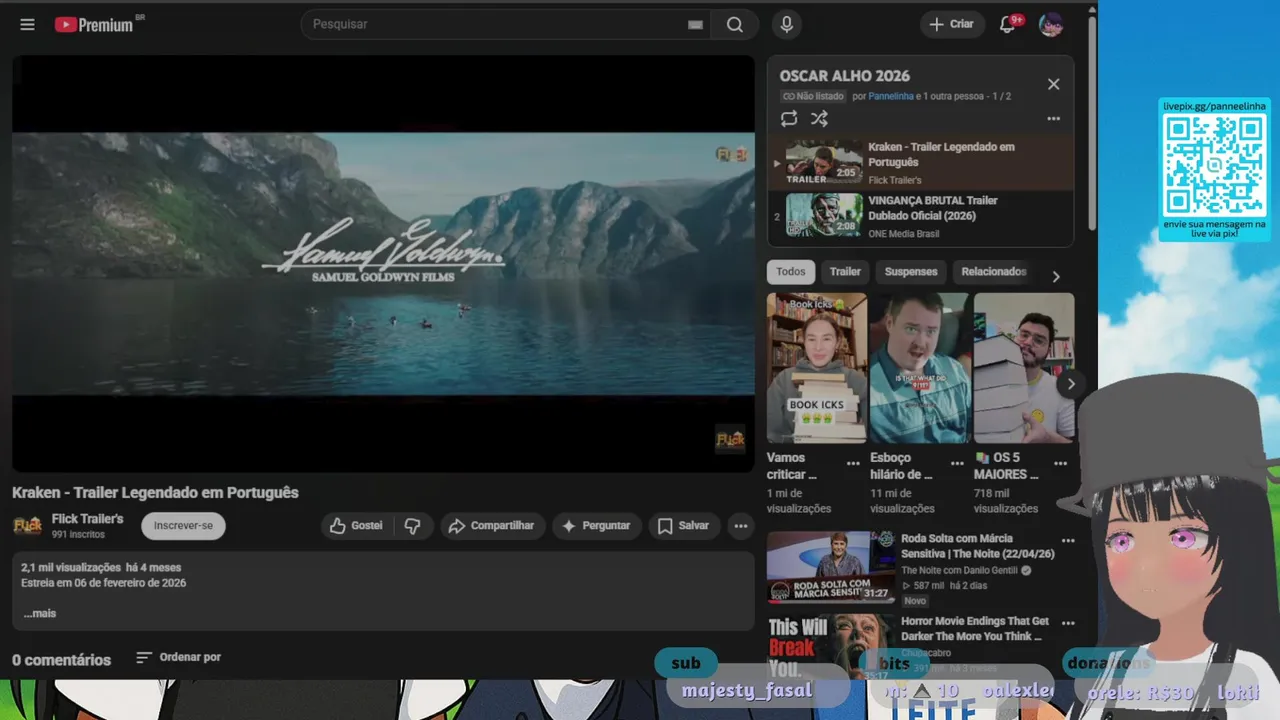Click the 0 comentários heading
Image resolution: width=1280 pixels, height=720 pixels.
point(61,660)
